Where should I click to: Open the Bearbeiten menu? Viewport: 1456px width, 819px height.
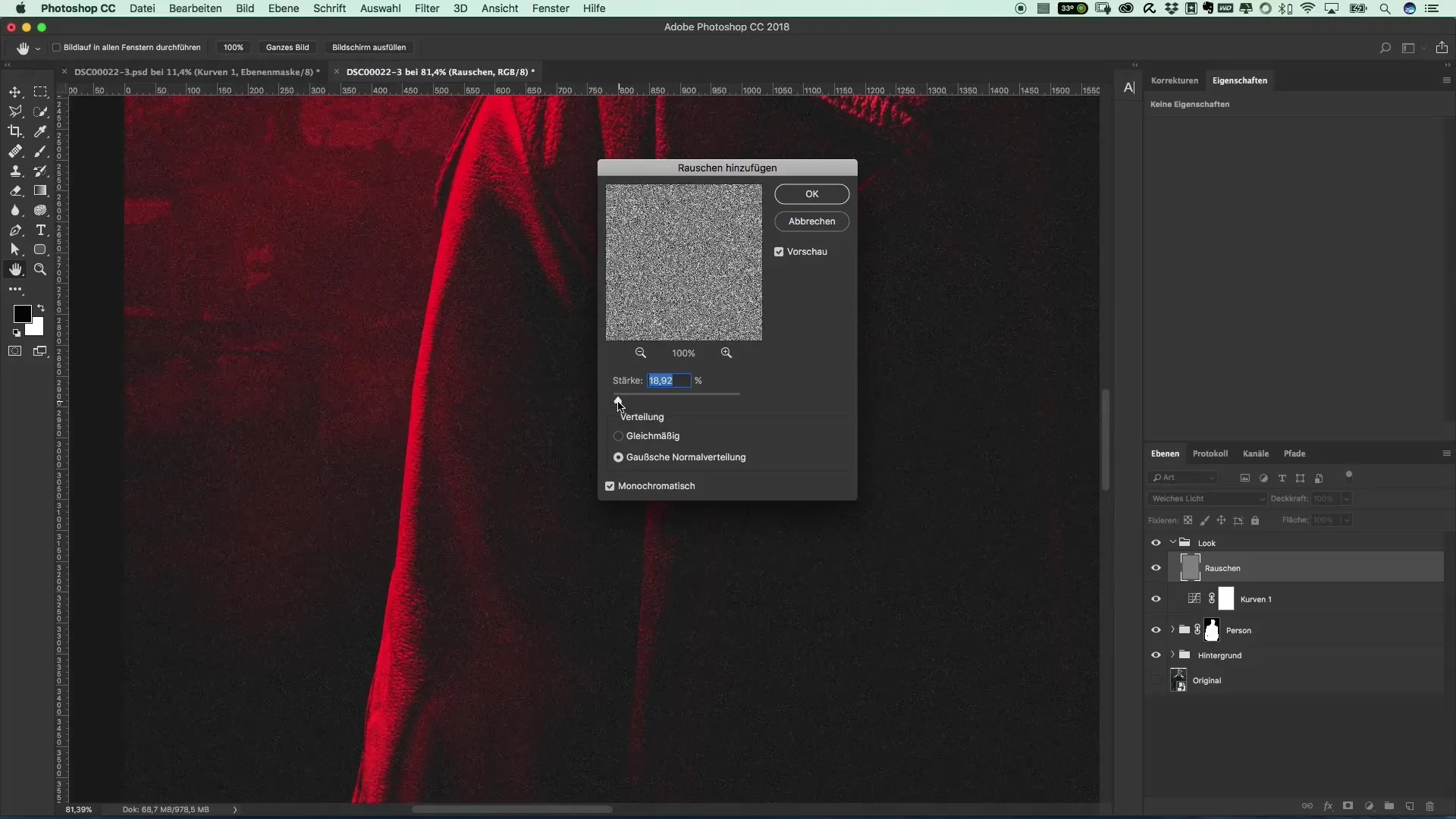click(196, 8)
